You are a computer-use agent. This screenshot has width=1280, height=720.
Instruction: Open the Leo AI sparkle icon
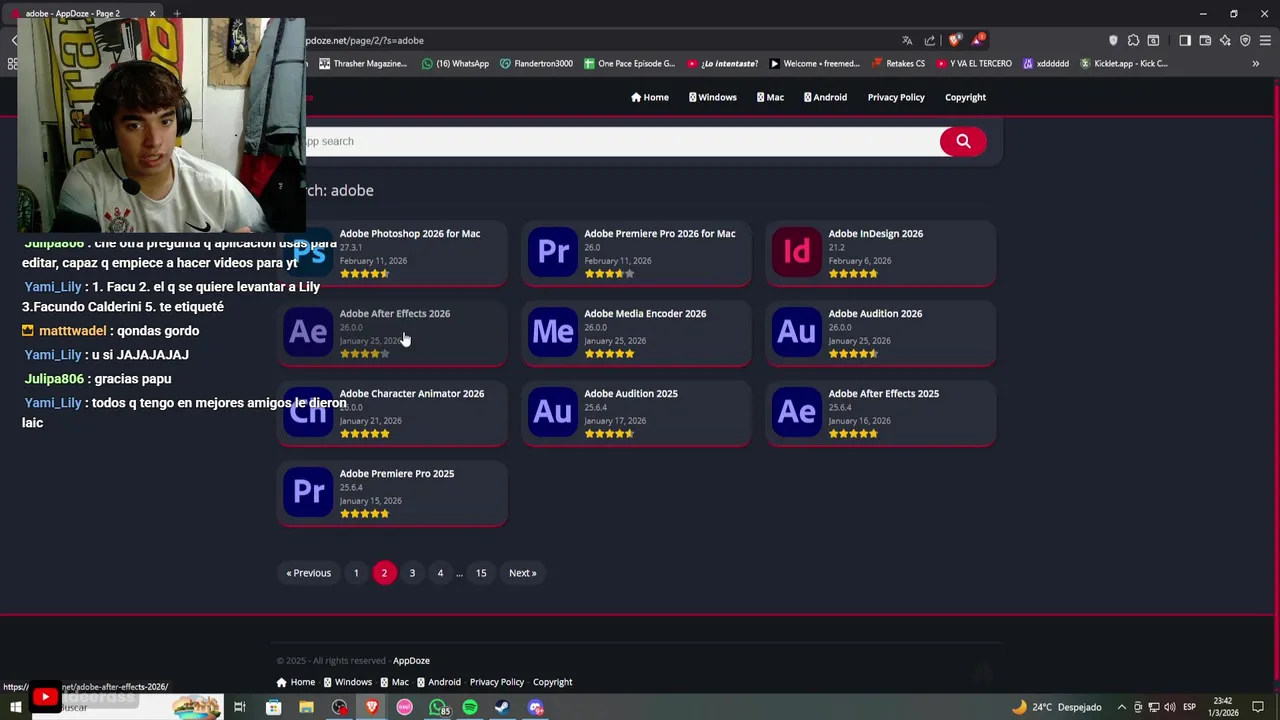[x=1225, y=40]
